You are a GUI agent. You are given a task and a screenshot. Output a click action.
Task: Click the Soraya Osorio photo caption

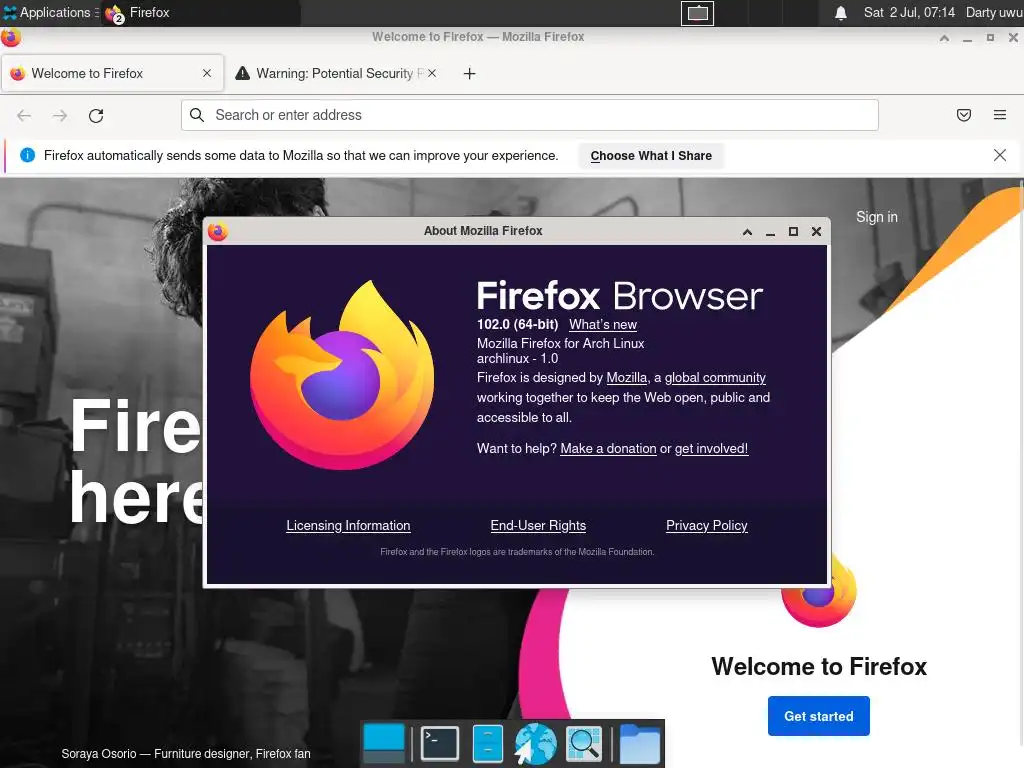186,754
